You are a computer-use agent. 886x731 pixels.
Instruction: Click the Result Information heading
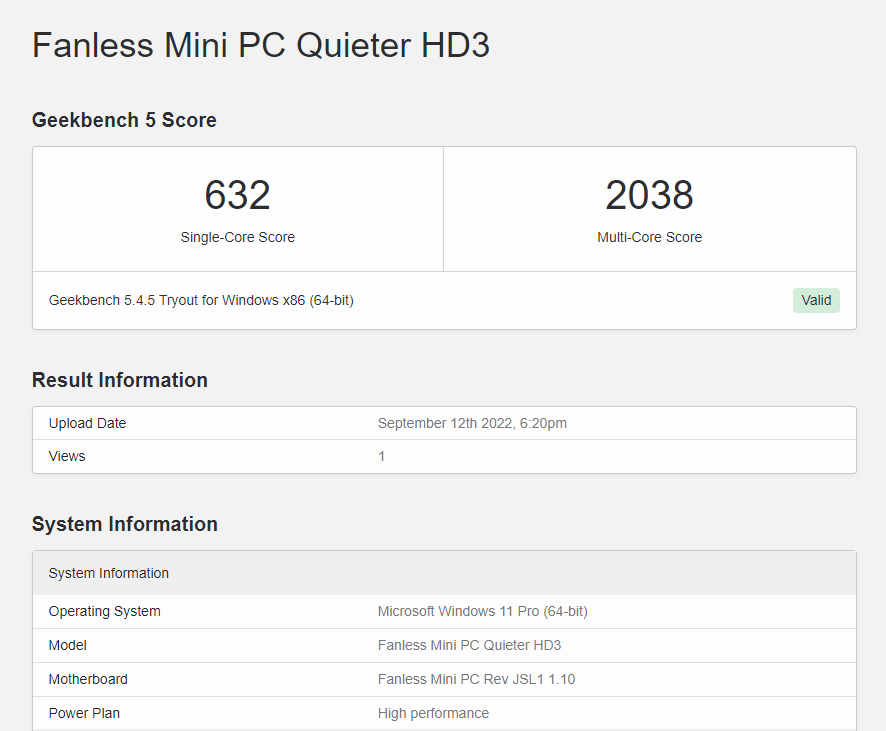click(x=120, y=380)
